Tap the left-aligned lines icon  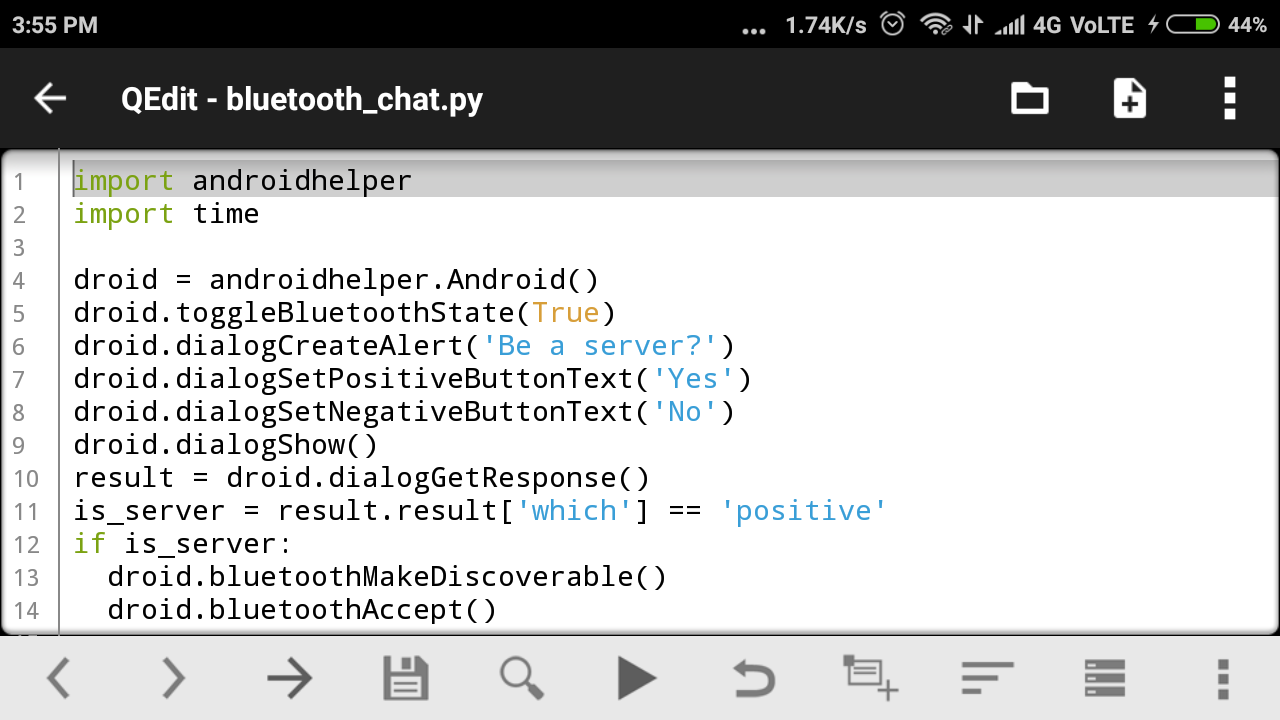(987, 678)
